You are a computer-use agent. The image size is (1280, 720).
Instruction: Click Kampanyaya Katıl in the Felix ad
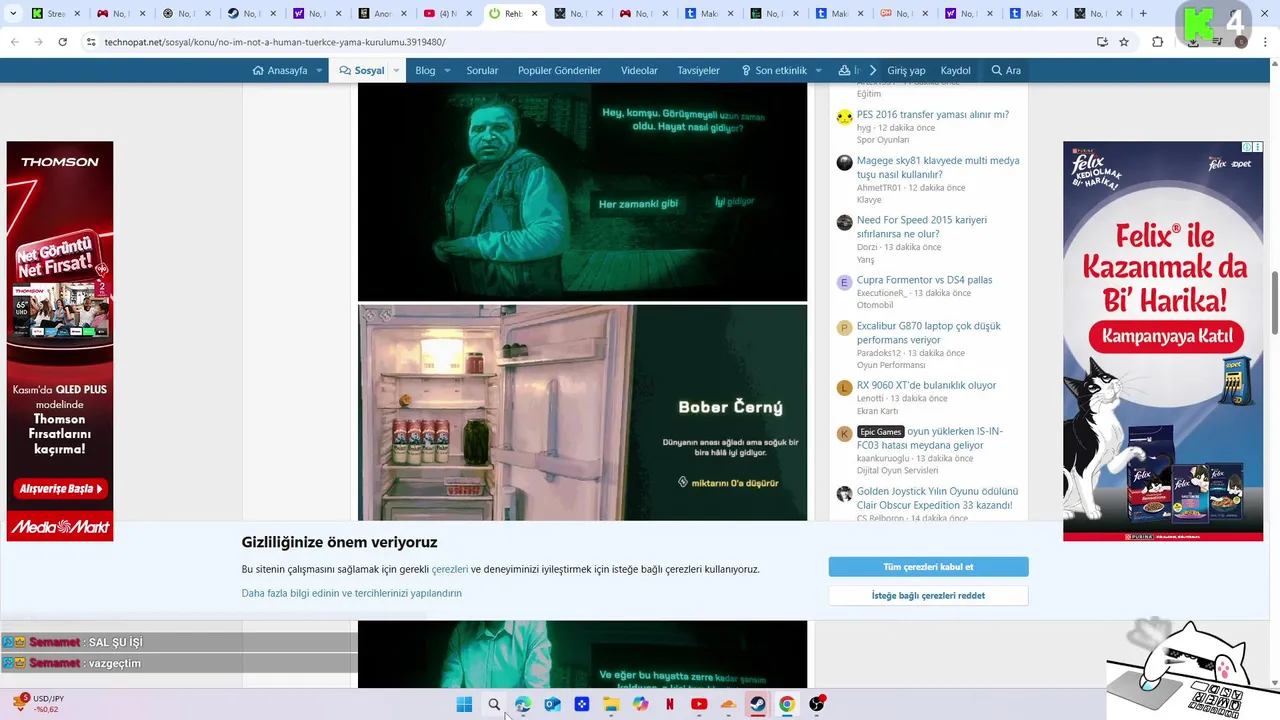tap(1166, 336)
